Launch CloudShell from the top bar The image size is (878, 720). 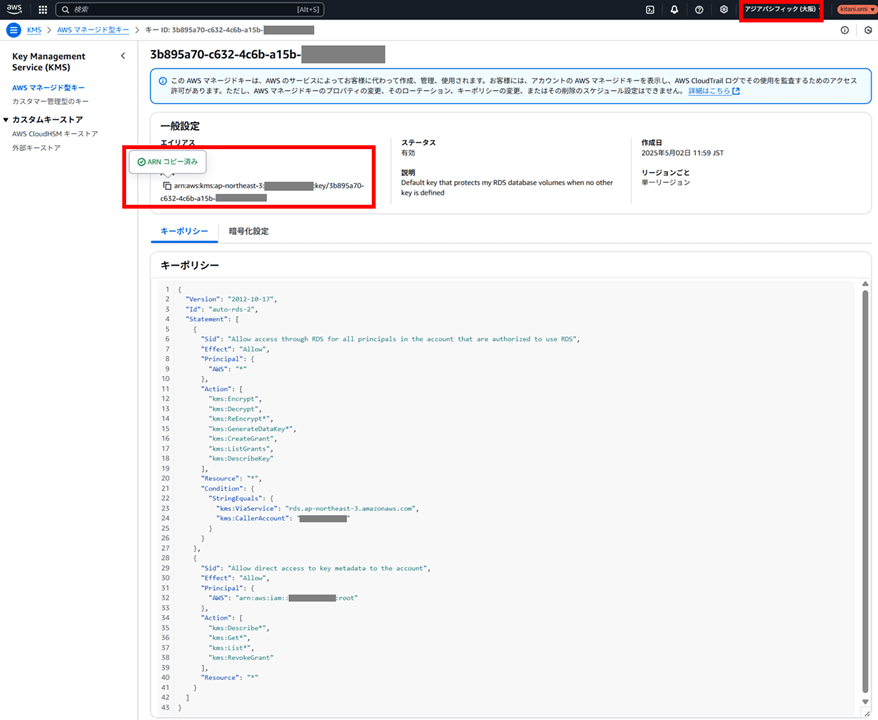pyautogui.click(x=650, y=10)
